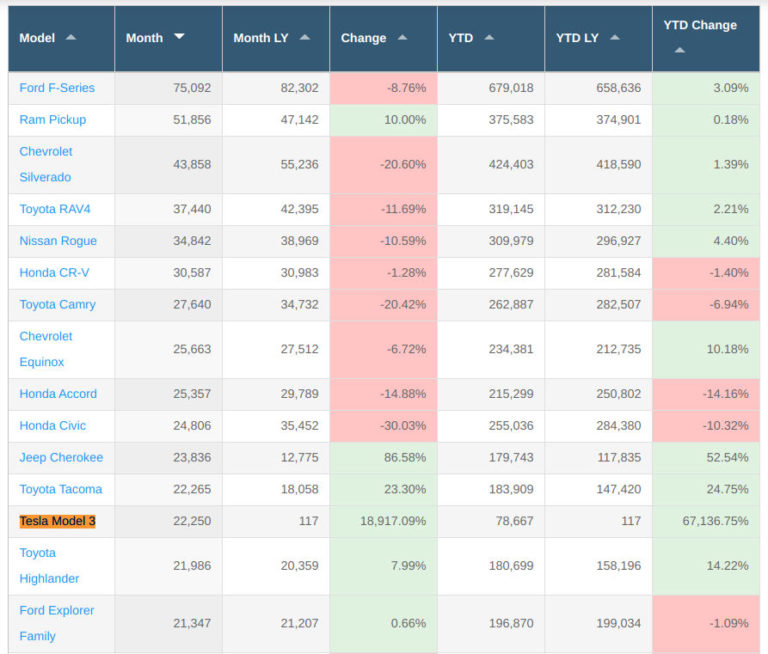Click the 3.09% YTD Change cell
The image size is (768, 654).
pos(706,88)
